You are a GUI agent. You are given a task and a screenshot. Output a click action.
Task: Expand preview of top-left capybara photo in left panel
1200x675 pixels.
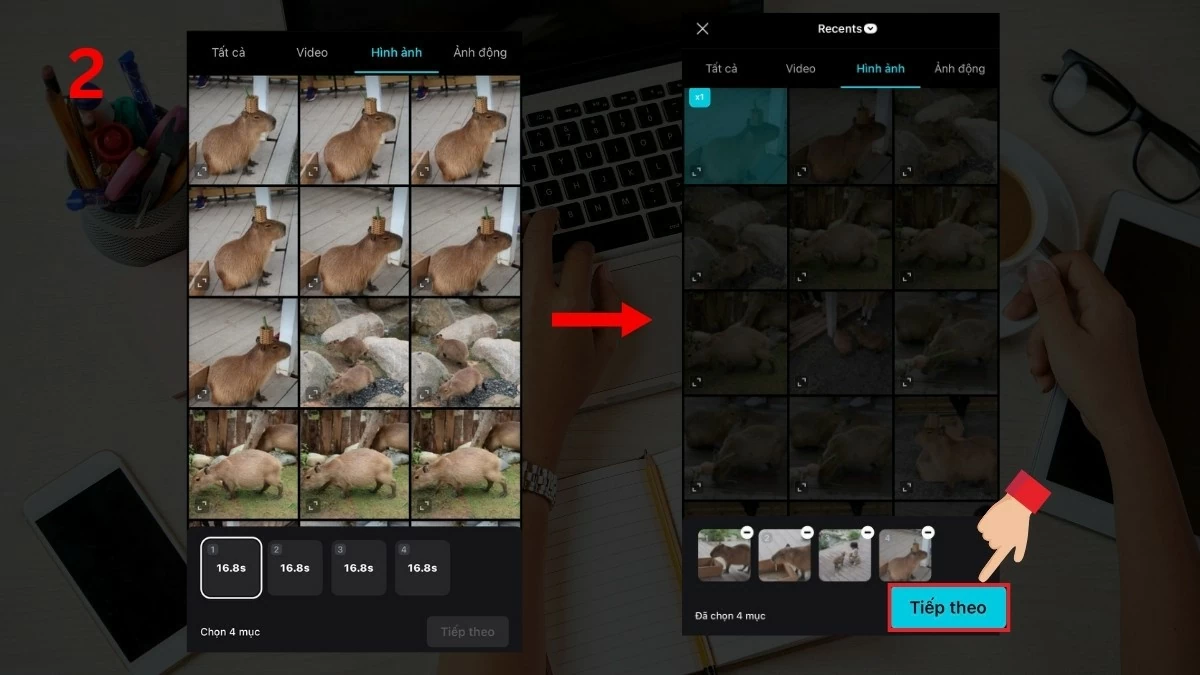pos(204,172)
